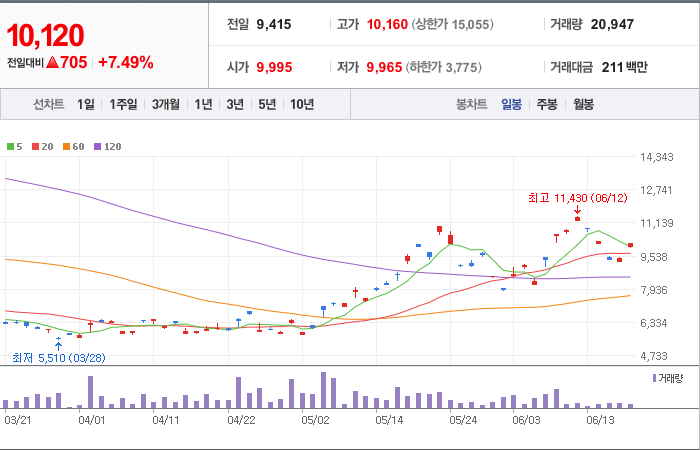Click the 11,139 price axis label
The width and height of the screenshot is (700, 450).
tap(657, 223)
